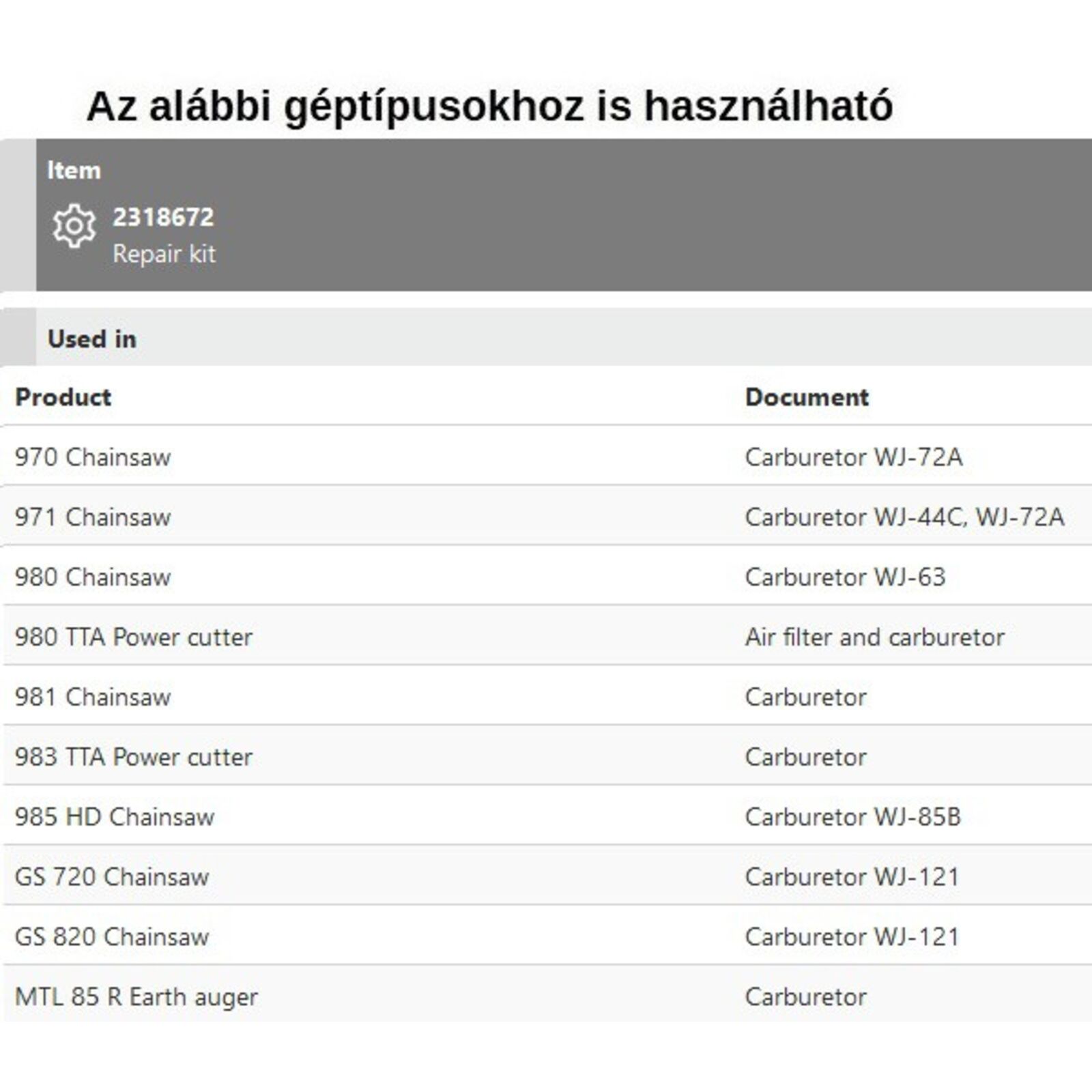Open the 970 Chainsaw product row
Screen dimensions: 1092x1092
[93, 457]
